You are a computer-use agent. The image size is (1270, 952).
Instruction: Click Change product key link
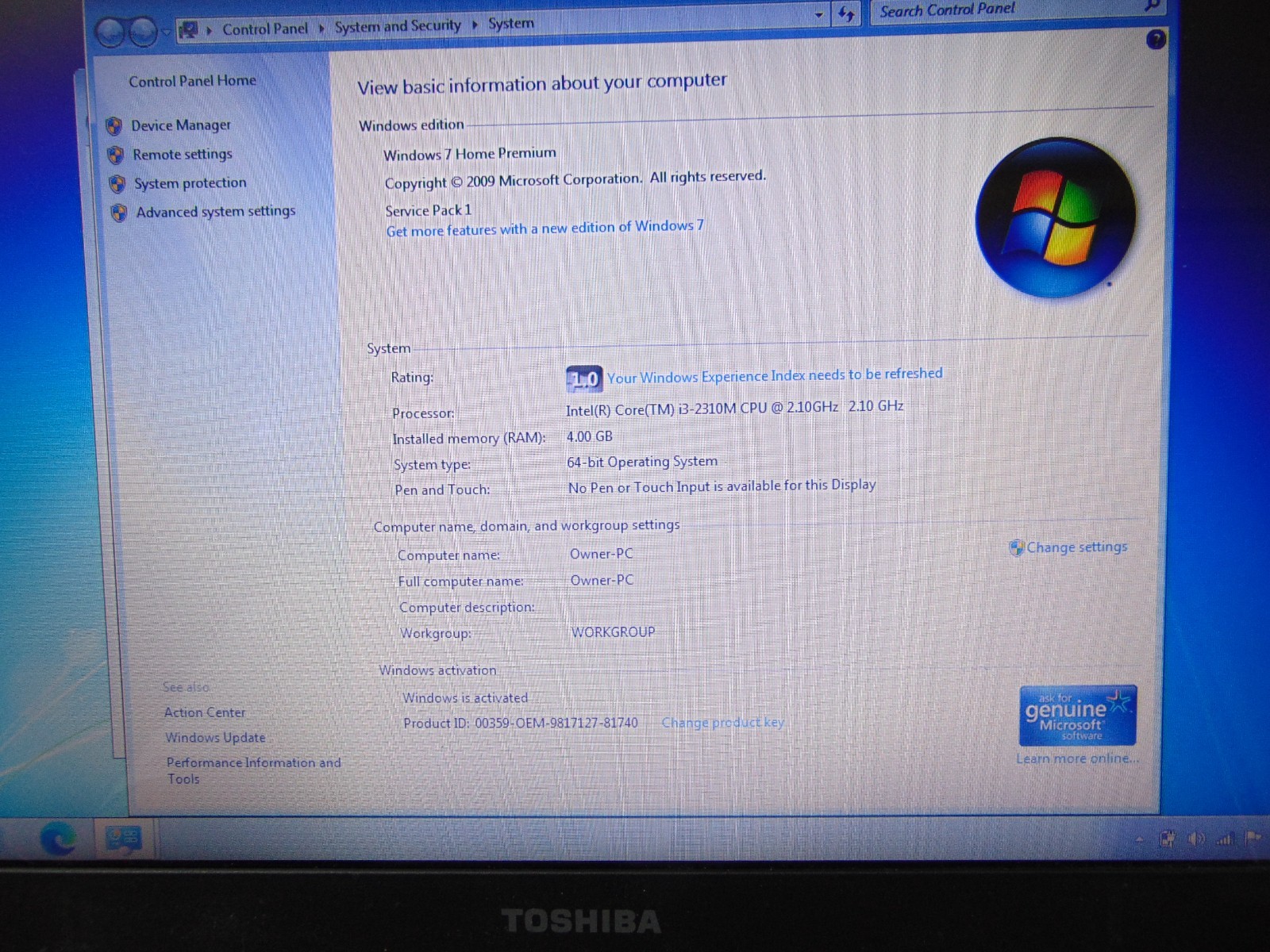click(723, 723)
